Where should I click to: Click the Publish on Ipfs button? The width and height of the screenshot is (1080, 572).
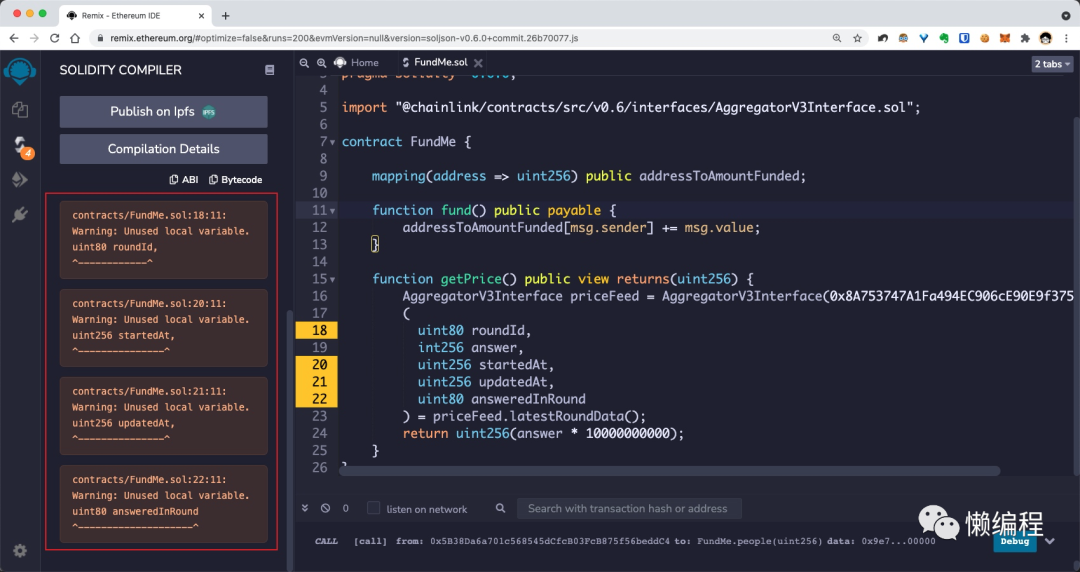tap(163, 112)
